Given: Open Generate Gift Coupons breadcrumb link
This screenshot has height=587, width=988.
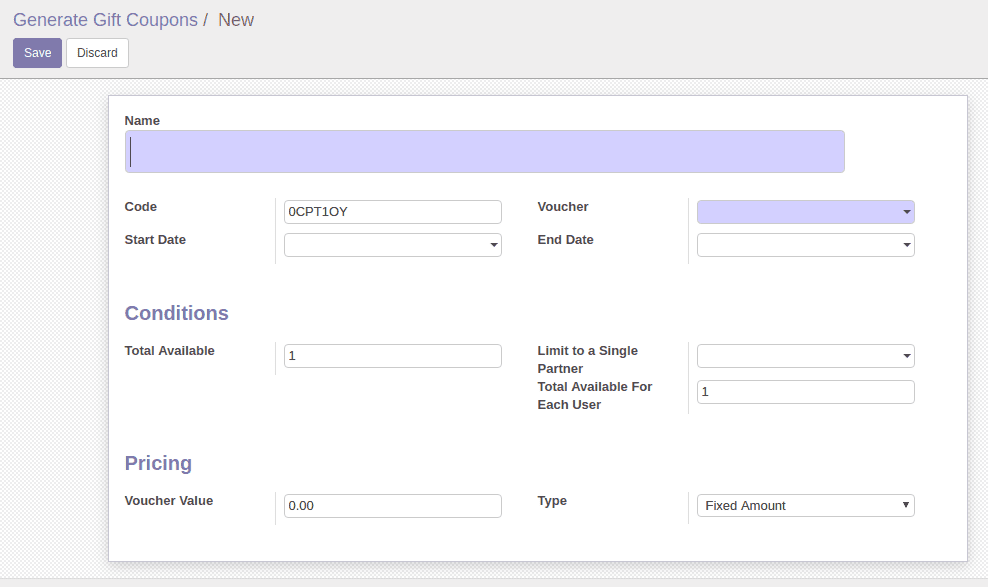Looking at the screenshot, I should [105, 20].
